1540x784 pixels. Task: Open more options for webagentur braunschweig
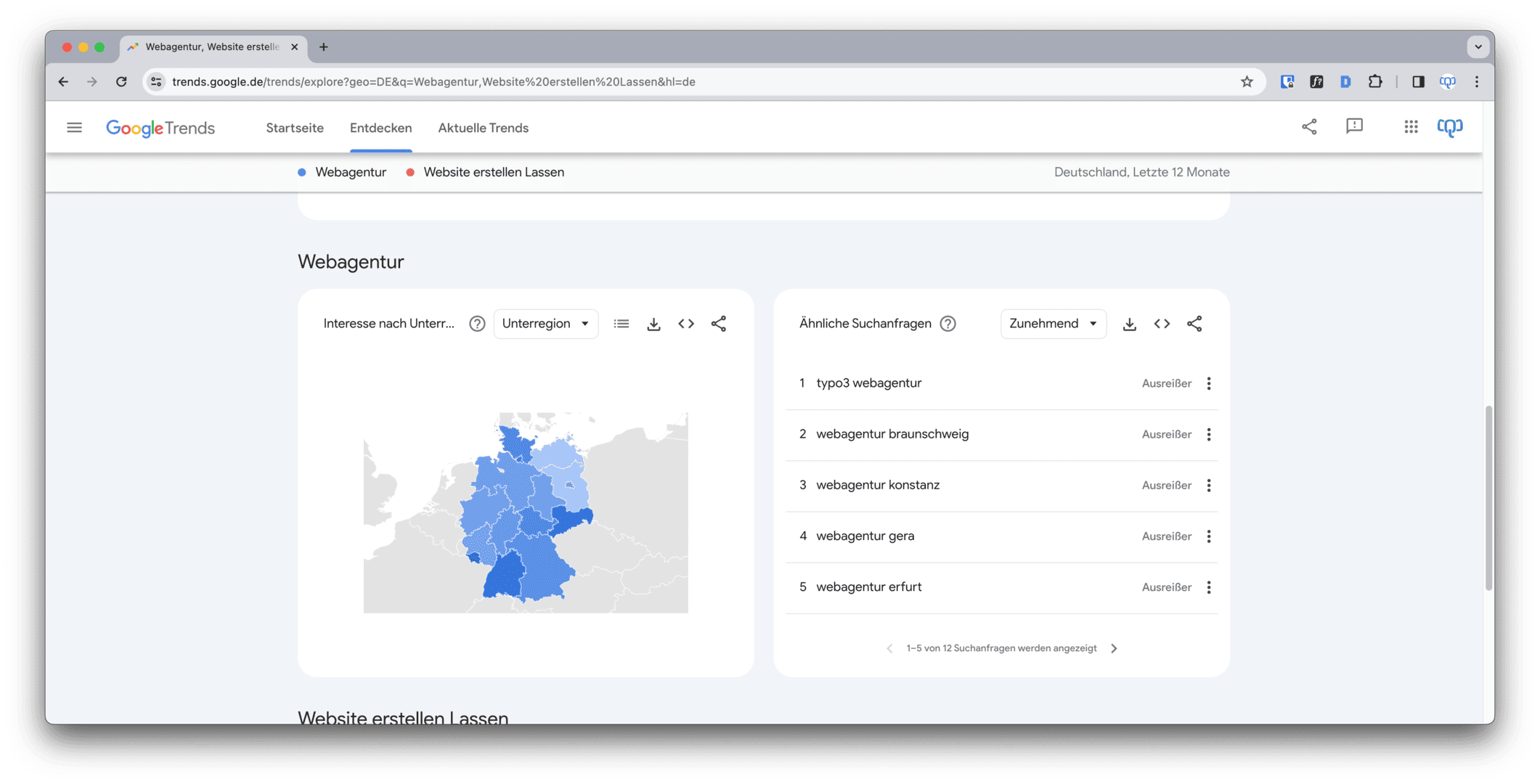1209,434
